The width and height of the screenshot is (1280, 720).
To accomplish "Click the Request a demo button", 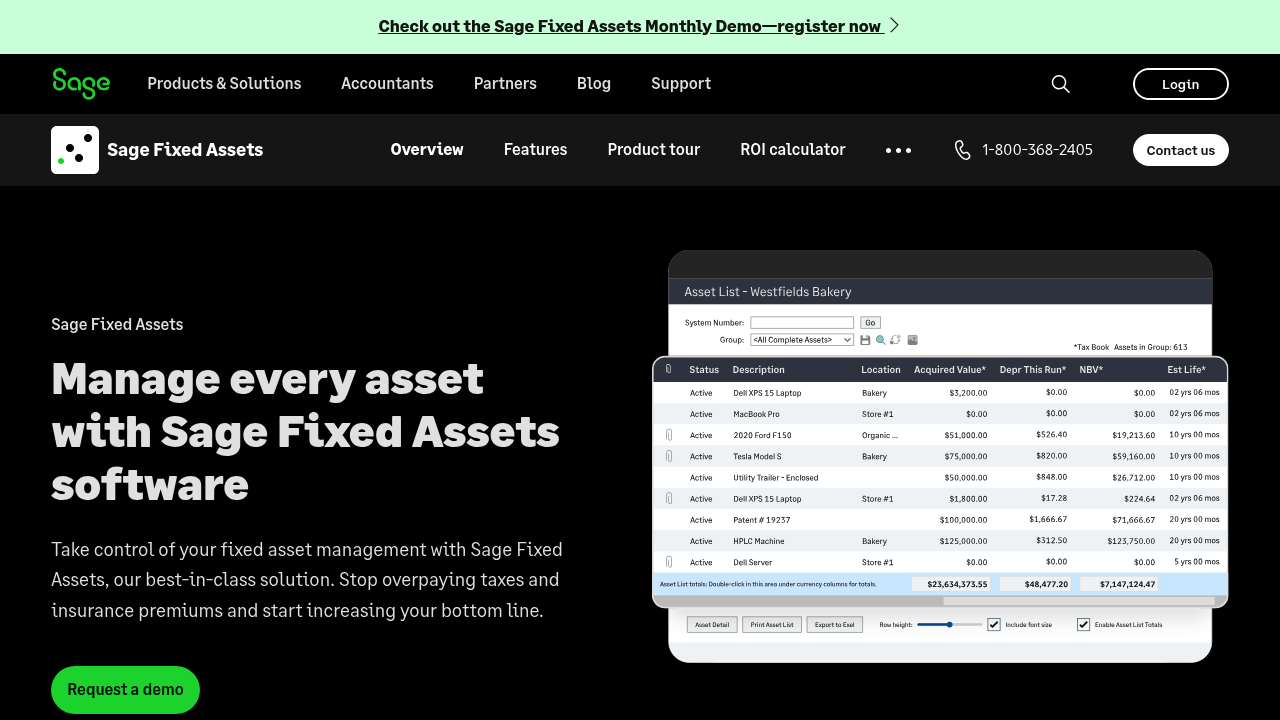I will click(x=125, y=690).
